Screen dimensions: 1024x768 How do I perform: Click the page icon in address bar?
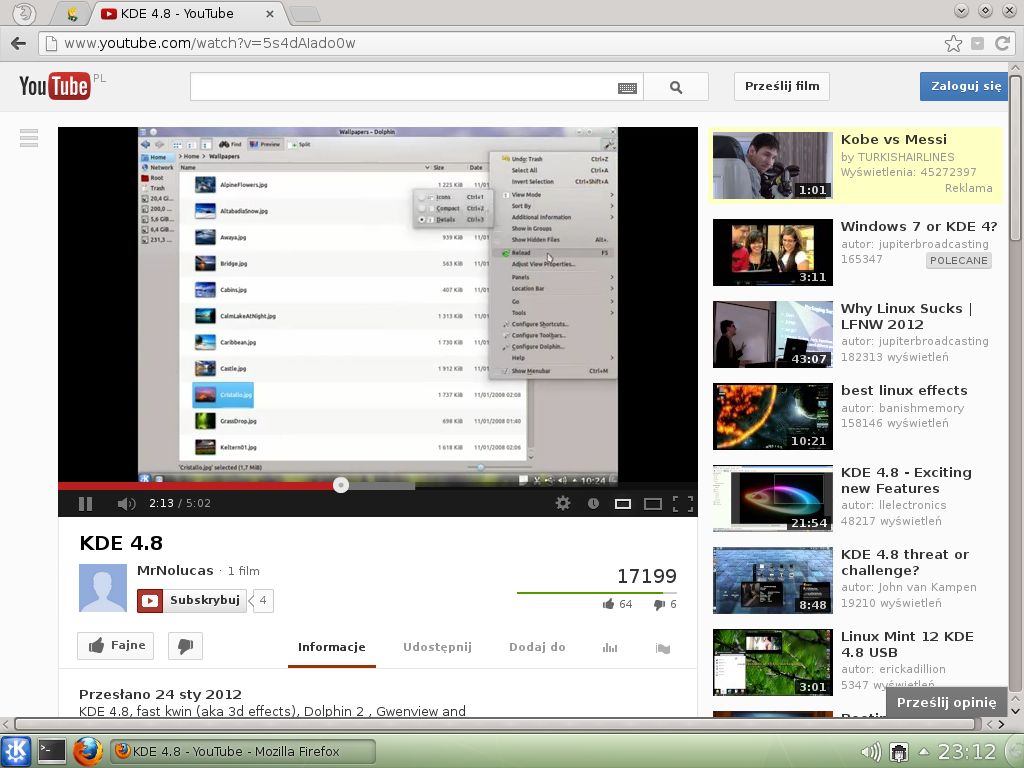50,43
